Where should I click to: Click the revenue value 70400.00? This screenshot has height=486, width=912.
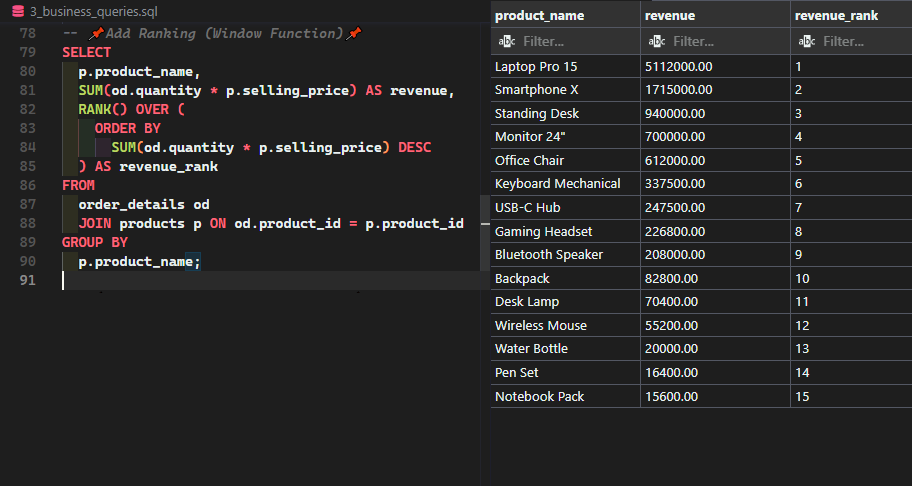[x=671, y=302]
